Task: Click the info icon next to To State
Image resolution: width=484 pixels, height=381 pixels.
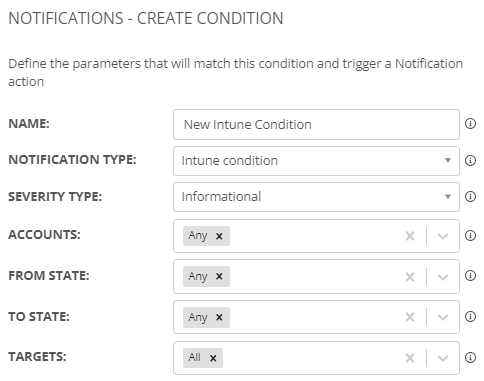Action: (470, 317)
